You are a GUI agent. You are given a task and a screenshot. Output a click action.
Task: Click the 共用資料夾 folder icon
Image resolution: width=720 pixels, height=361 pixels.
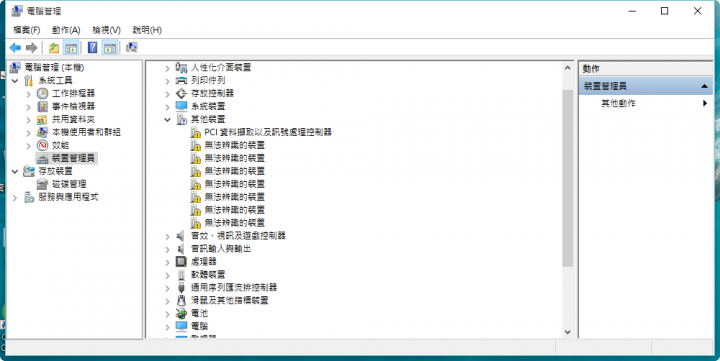[x=42, y=119]
